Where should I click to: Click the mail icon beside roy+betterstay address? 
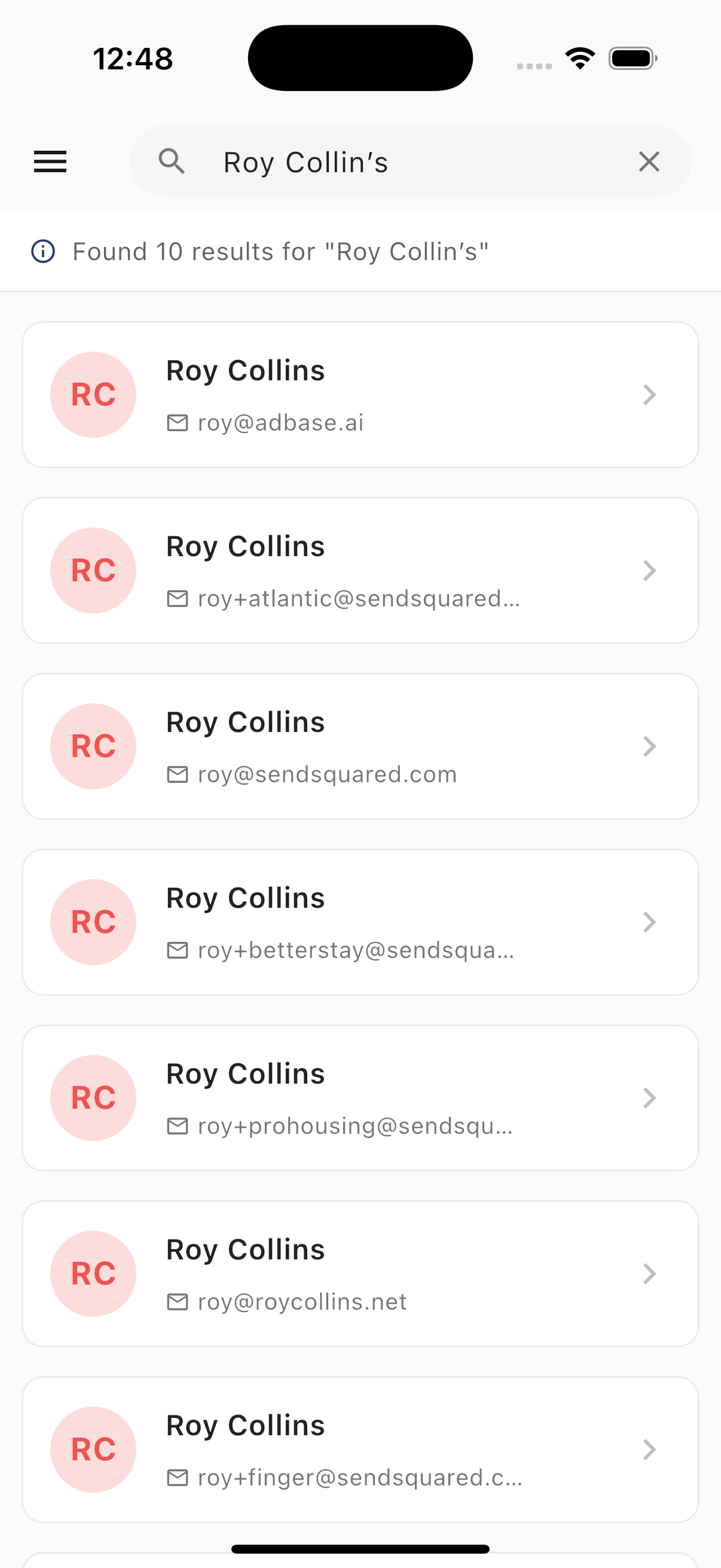tap(177, 950)
